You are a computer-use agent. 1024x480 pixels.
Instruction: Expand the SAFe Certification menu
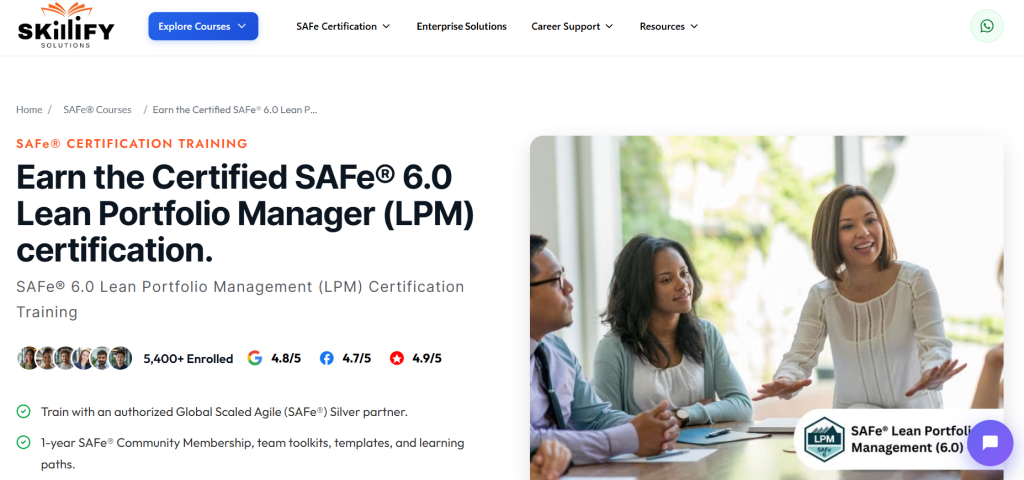[343, 26]
